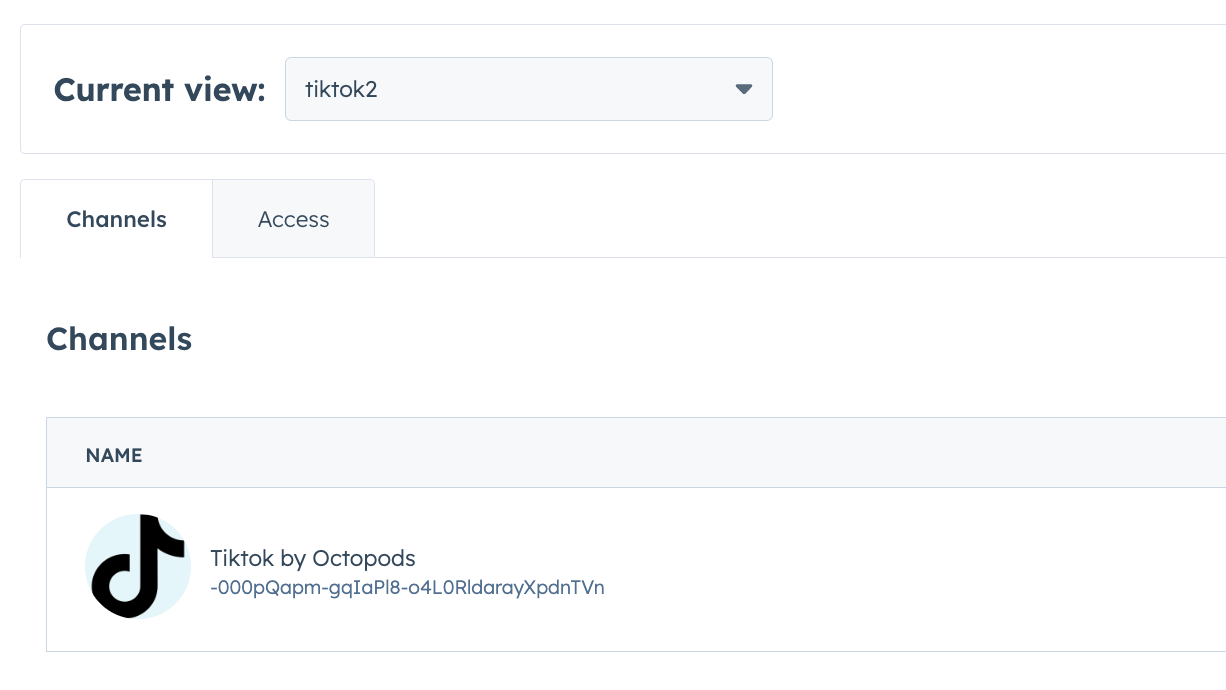Click the 'Tiktok by Octopods' channel name
The width and height of the screenshot is (1226, 690).
(313, 557)
